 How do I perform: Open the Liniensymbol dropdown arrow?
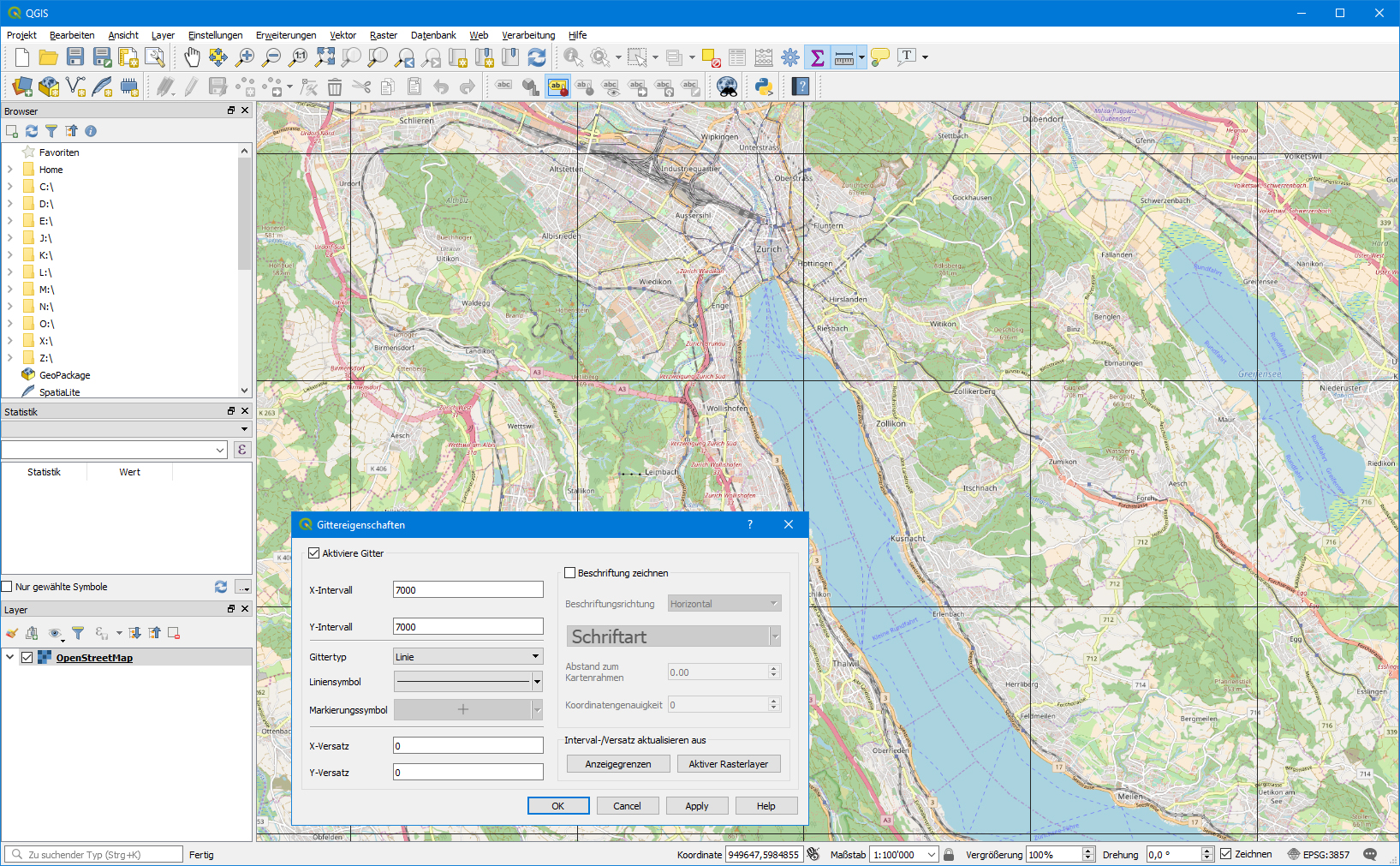coord(537,682)
